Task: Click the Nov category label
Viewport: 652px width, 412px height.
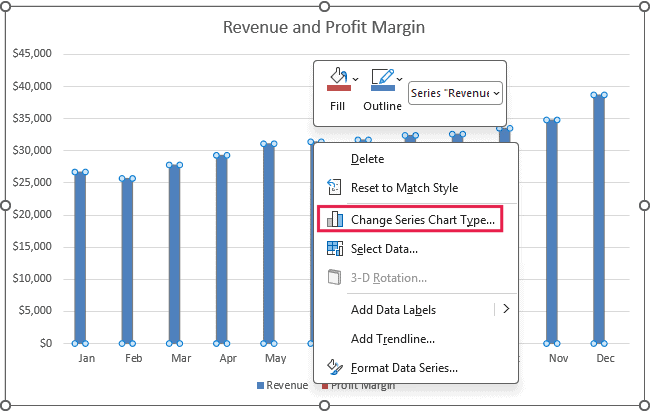Action: coord(558,358)
